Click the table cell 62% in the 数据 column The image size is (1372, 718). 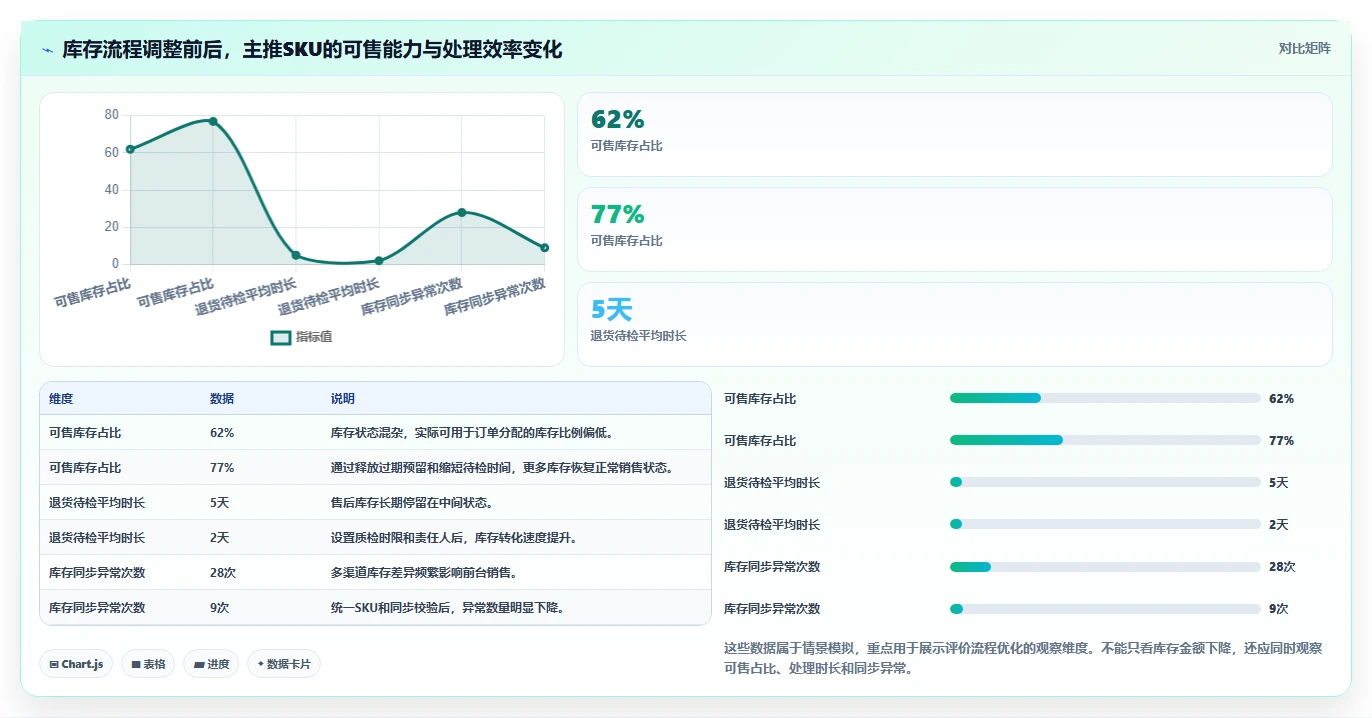[222, 433]
